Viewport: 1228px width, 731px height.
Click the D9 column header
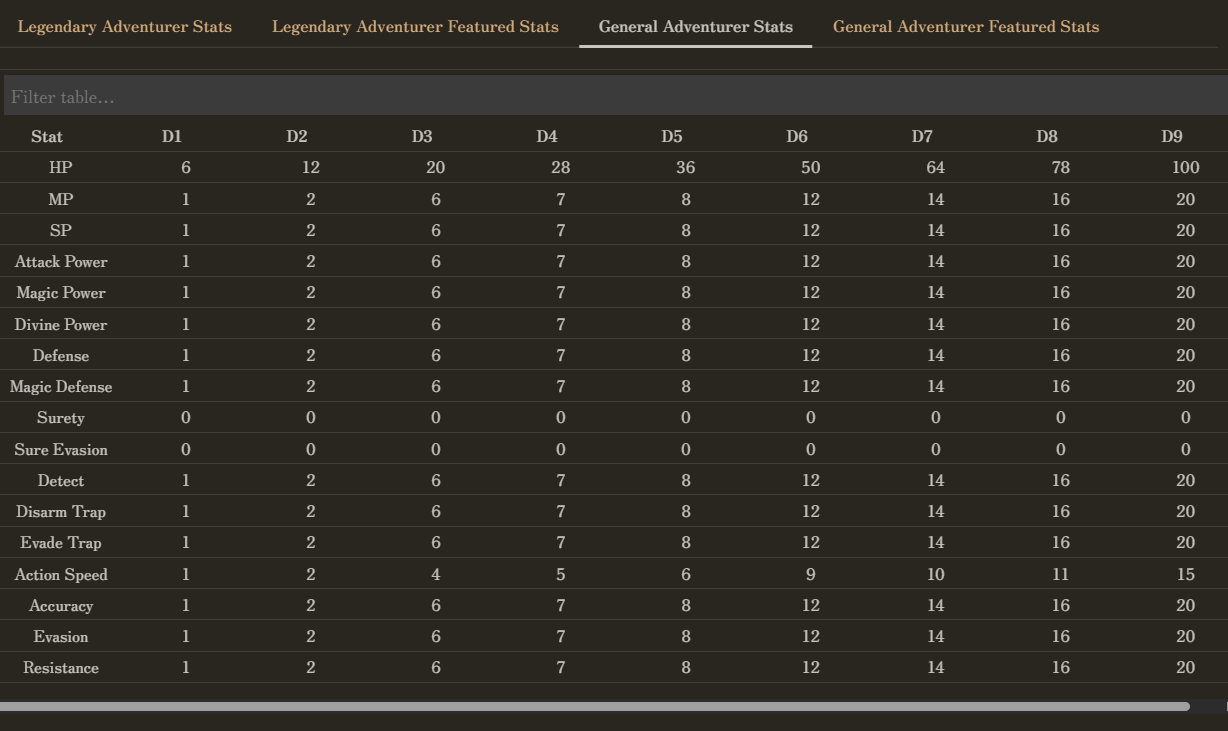tap(1172, 137)
